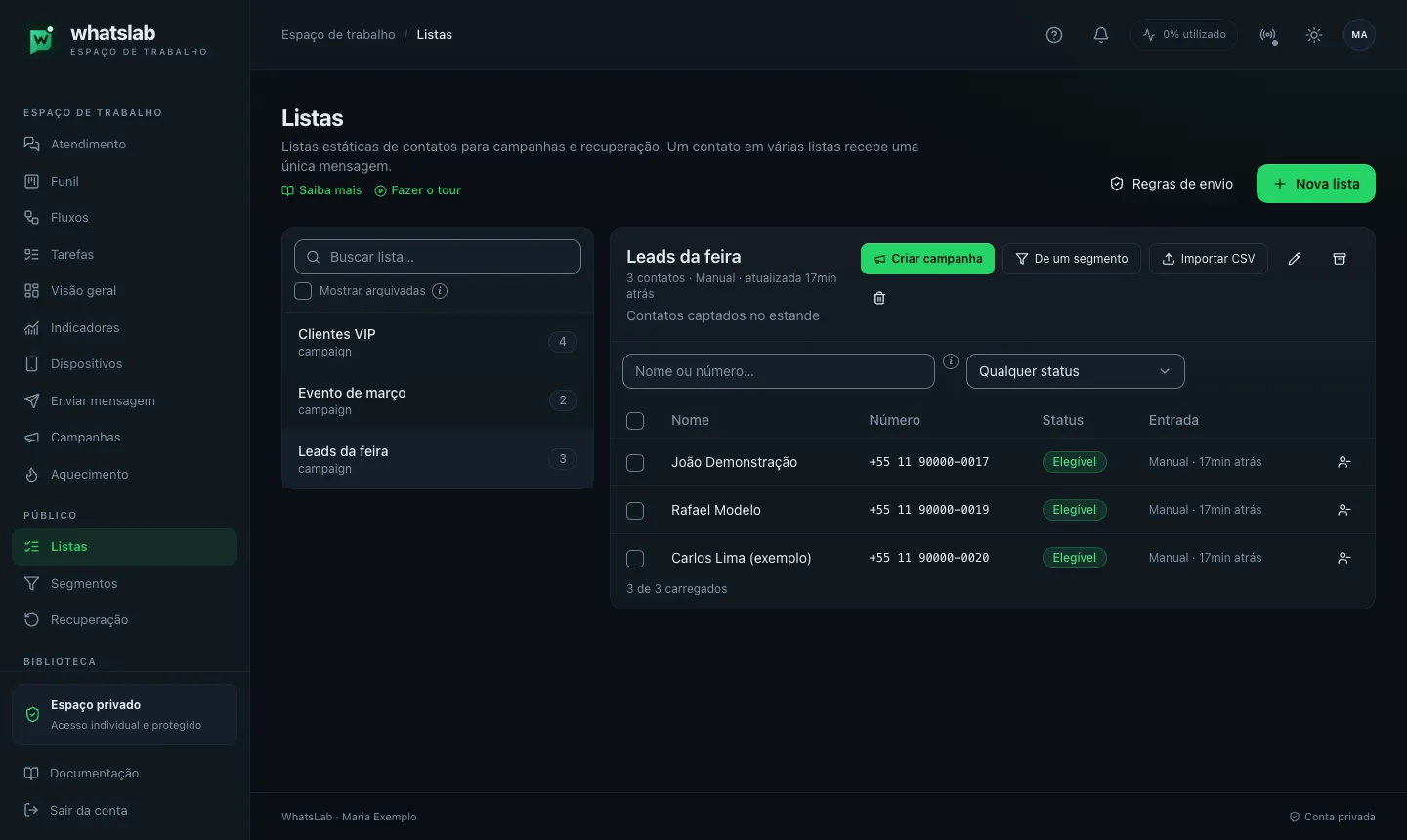This screenshot has height=840, width=1407.
Task: Focus the Buscar lista search field
Action: pos(438,257)
